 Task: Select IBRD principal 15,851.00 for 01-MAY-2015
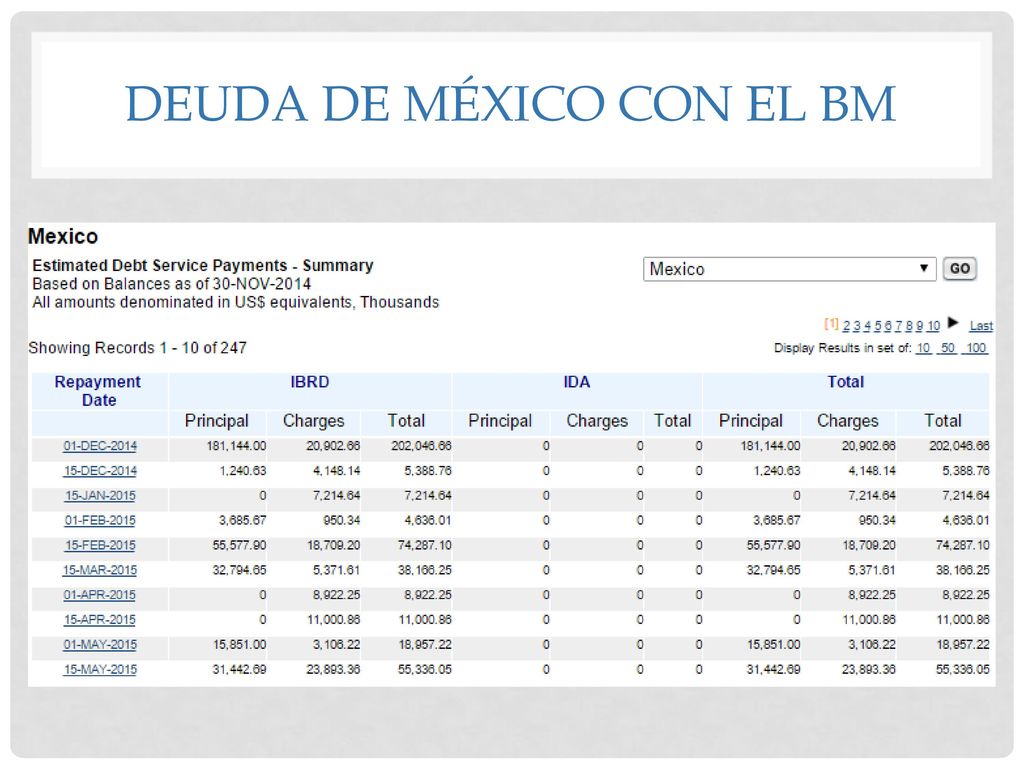(x=239, y=645)
